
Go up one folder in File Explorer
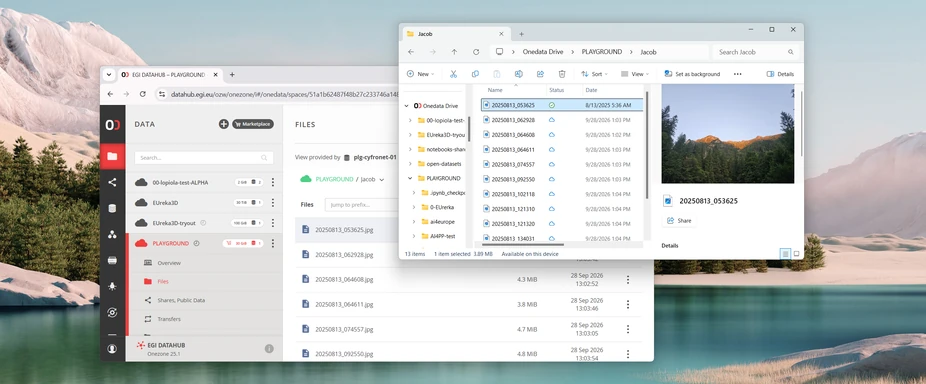tap(454, 52)
